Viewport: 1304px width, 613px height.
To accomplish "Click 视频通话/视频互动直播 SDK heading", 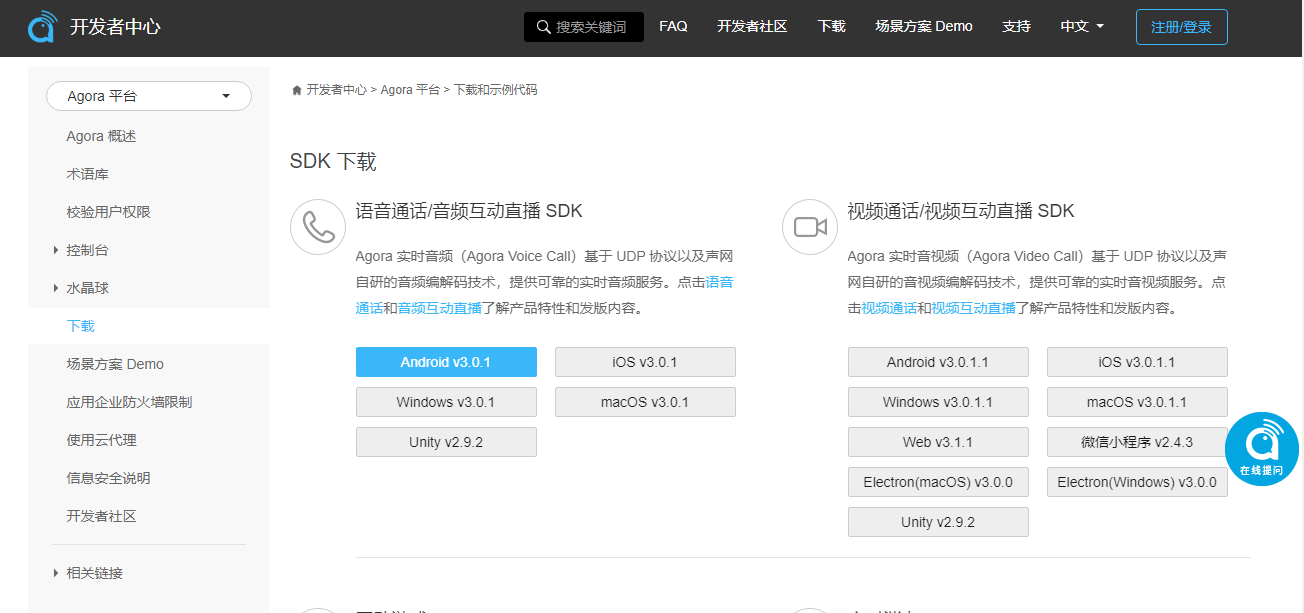I will coord(961,211).
